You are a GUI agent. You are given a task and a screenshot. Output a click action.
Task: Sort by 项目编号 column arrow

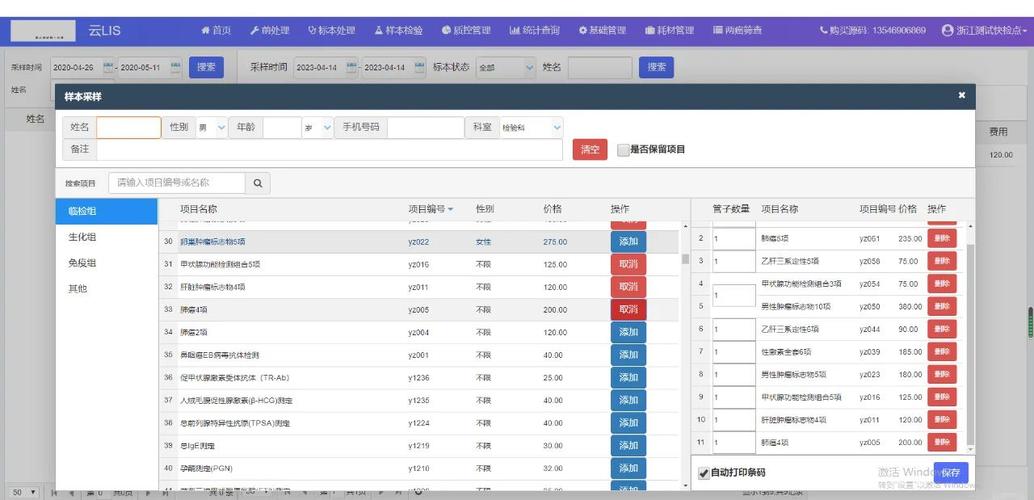coord(450,209)
